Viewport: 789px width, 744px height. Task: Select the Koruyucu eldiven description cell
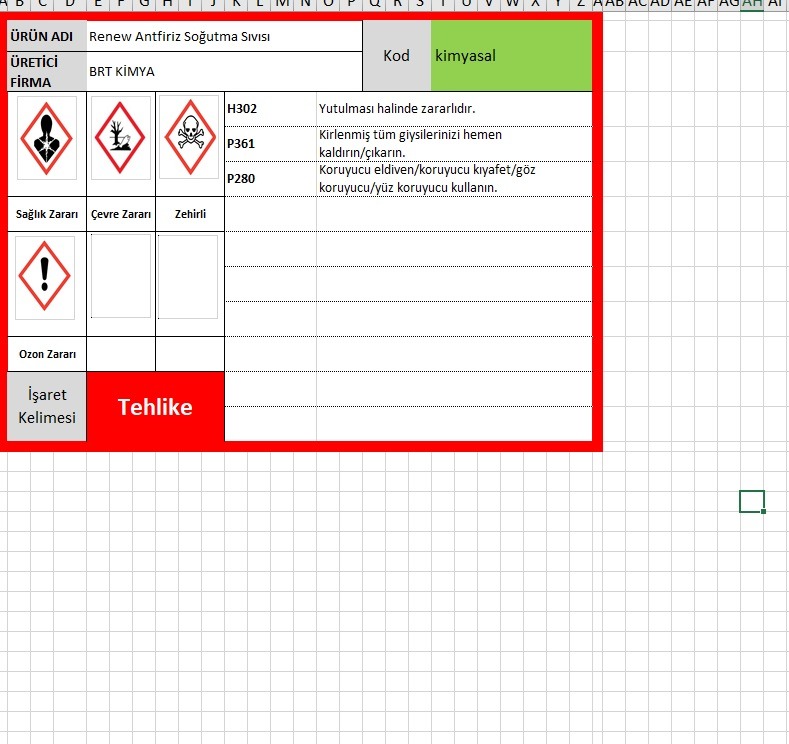point(454,179)
